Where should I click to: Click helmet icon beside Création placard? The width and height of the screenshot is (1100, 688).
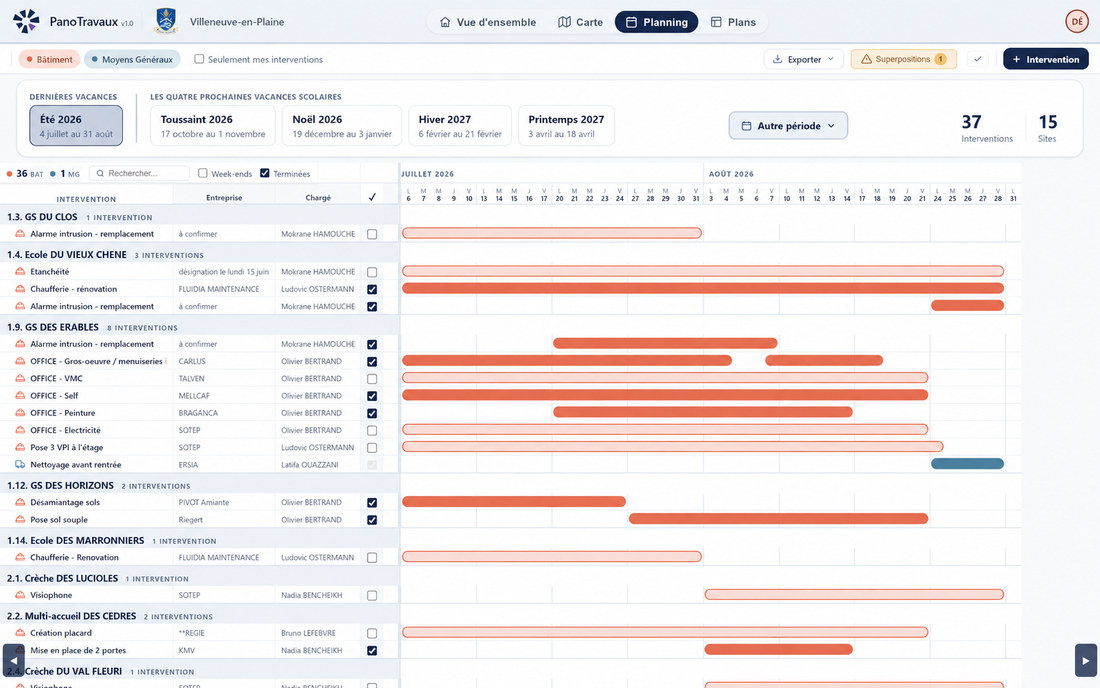20,633
